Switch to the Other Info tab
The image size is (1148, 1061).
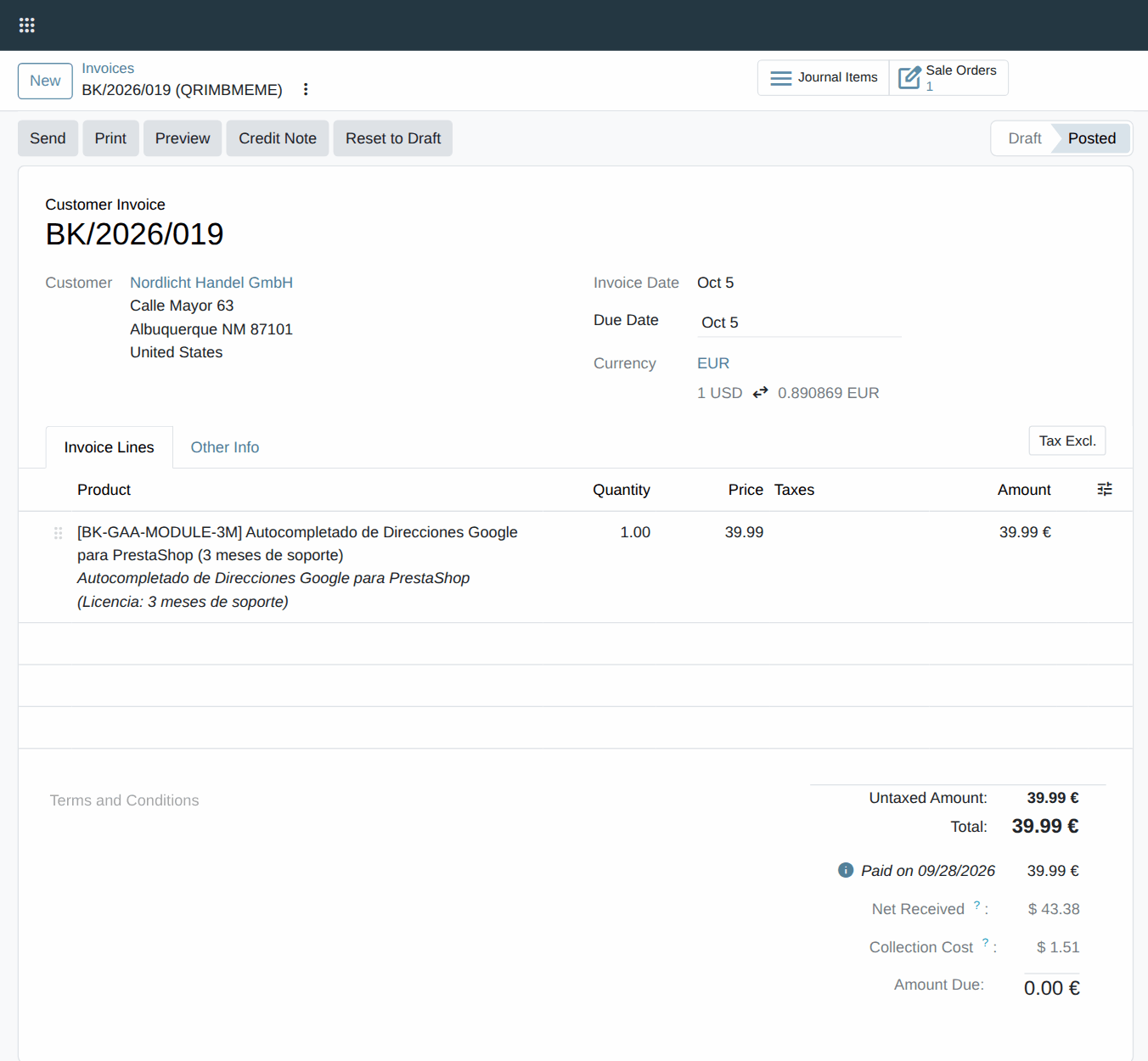click(x=225, y=447)
